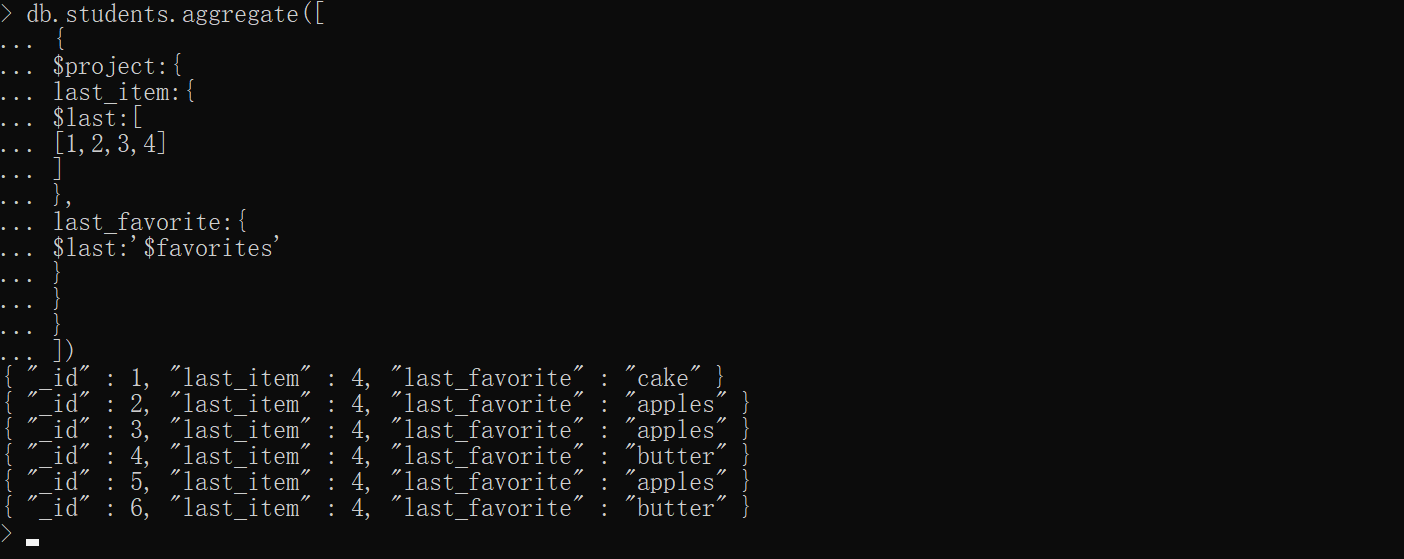This screenshot has width=1404, height=559.
Task: Click the [1,2,3,4] array literal
Action: (x=110, y=146)
